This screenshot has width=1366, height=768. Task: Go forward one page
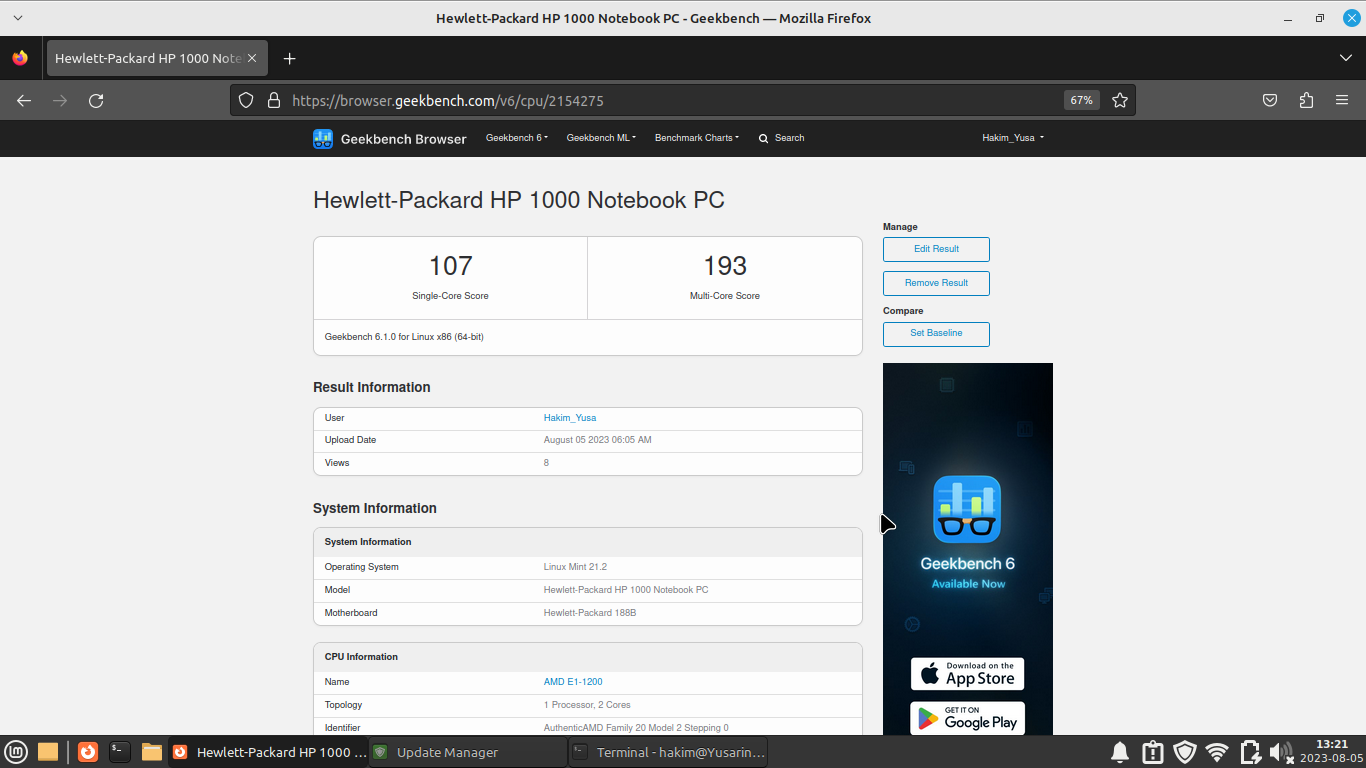tap(60, 100)
